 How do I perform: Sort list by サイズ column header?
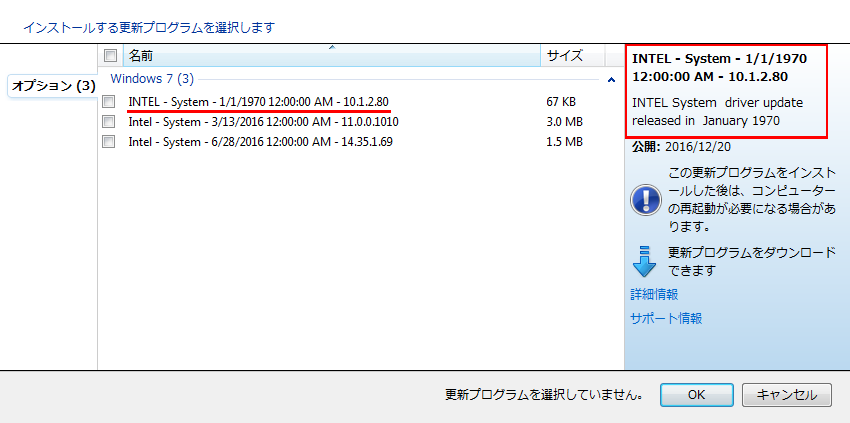[572, 55]
